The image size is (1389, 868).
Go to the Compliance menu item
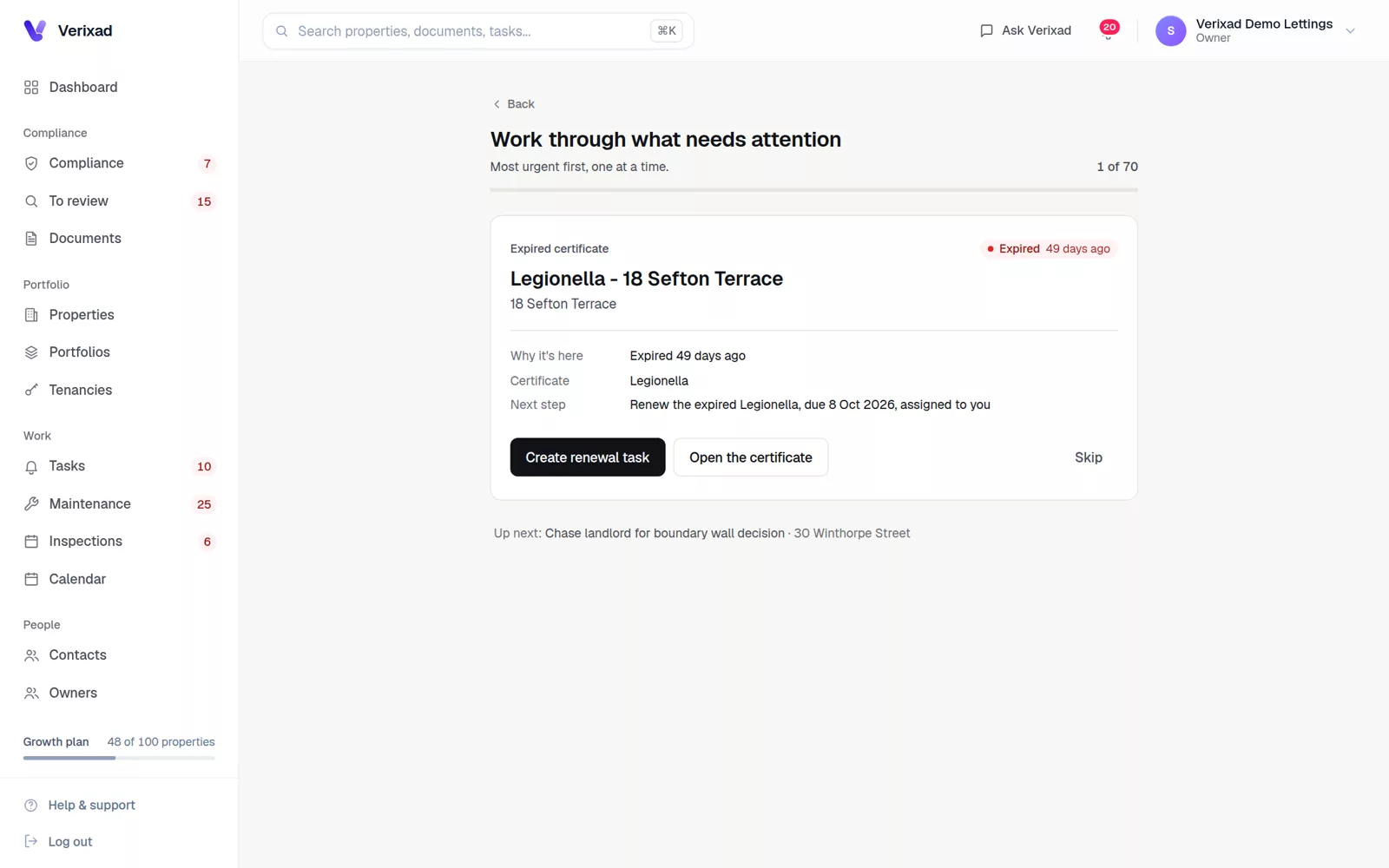119,163
